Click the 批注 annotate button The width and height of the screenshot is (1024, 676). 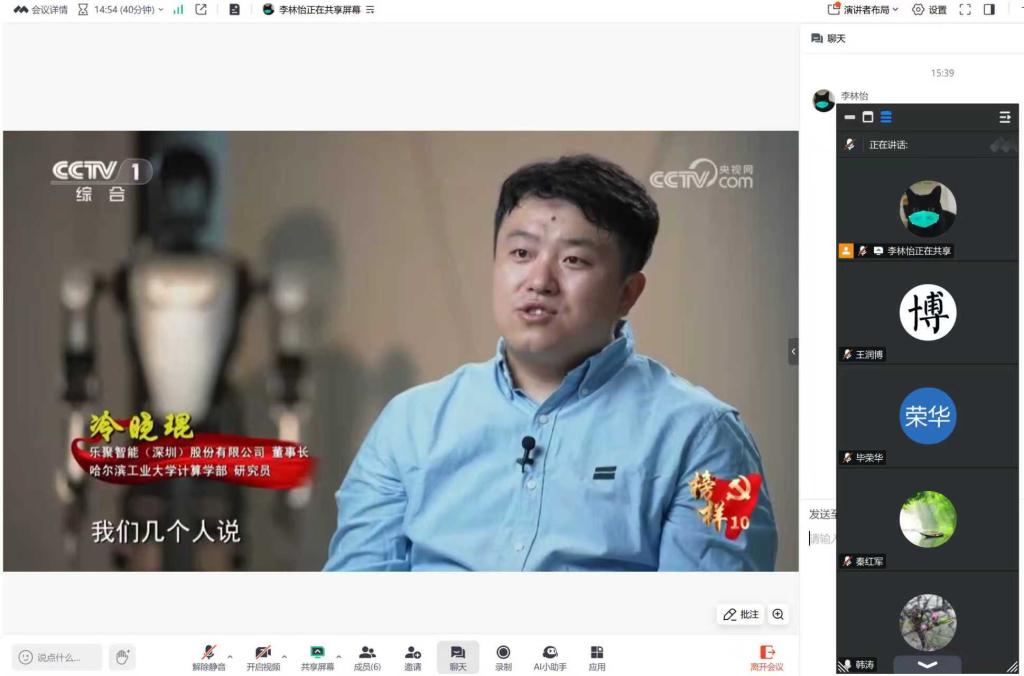pyautogui.click(x=741, y=614)
